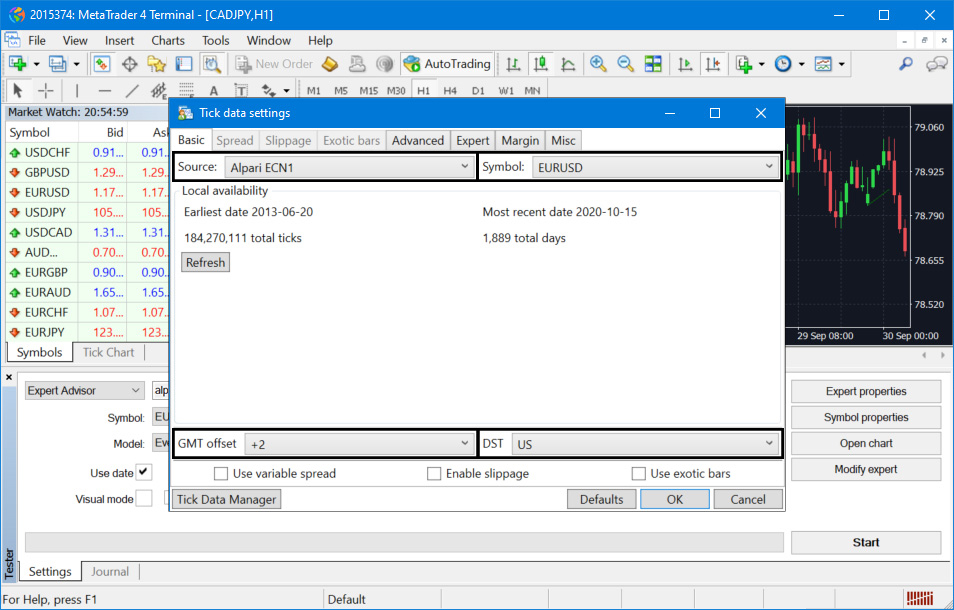Switch to the Advanced tab
The image size is (954, 610).
click(x=418, y=140)
